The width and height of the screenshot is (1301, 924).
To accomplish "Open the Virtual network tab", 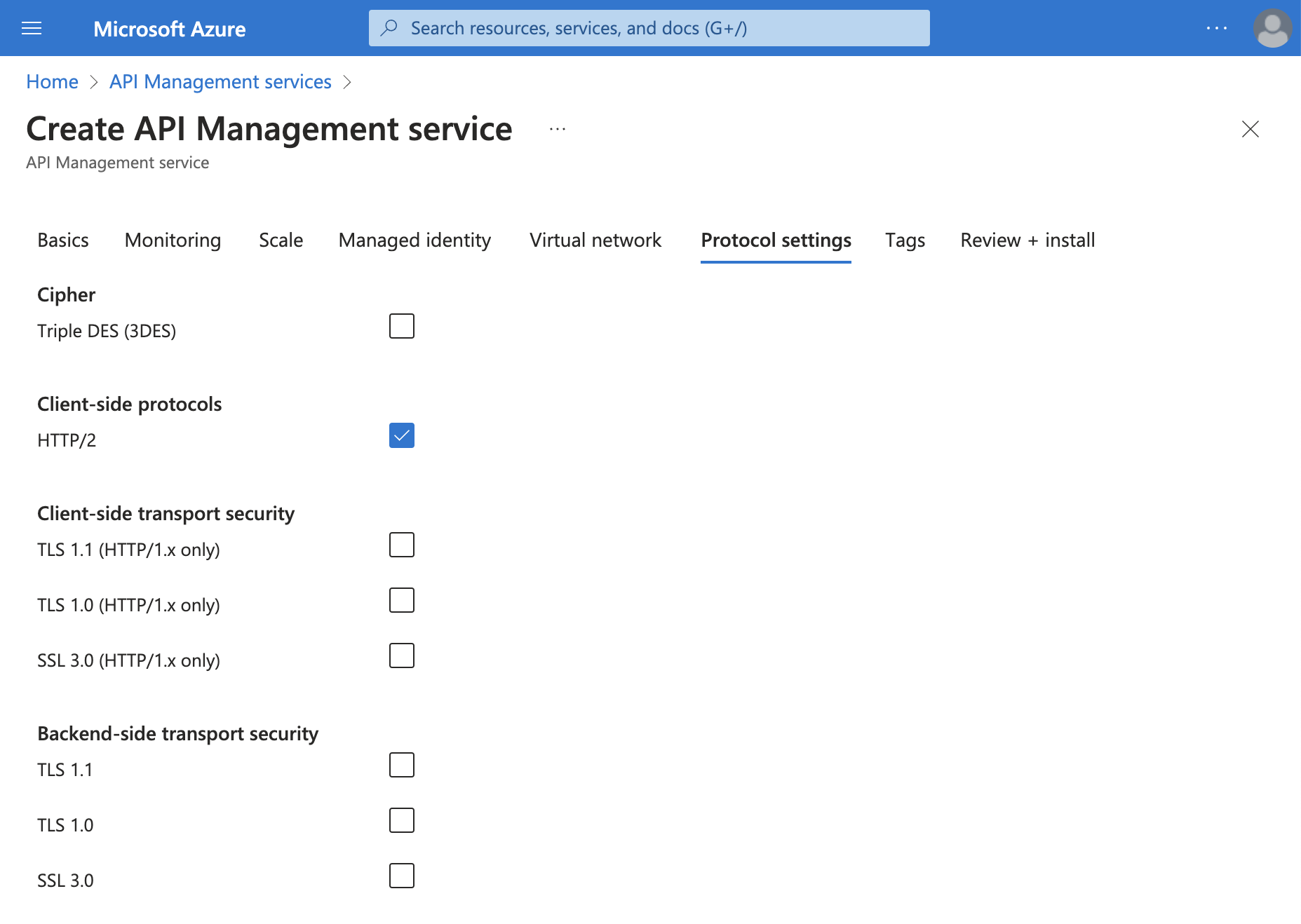I will [x=595, y=240].
